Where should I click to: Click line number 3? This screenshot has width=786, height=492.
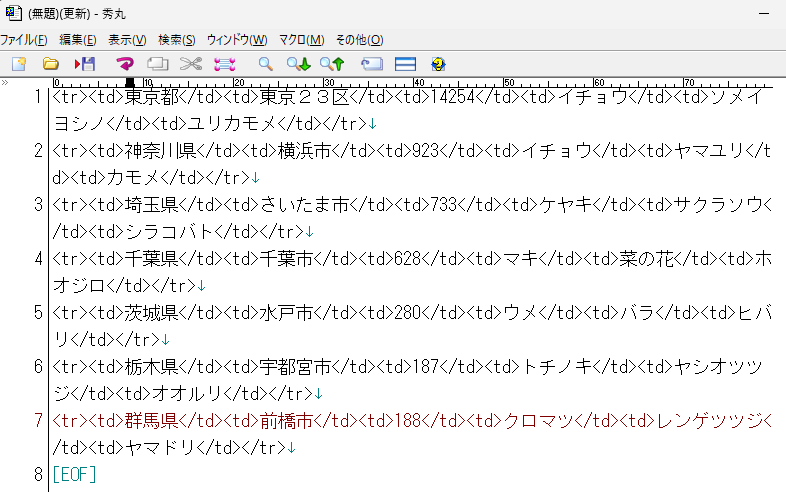pyautogui.click(x=39, y=205)
